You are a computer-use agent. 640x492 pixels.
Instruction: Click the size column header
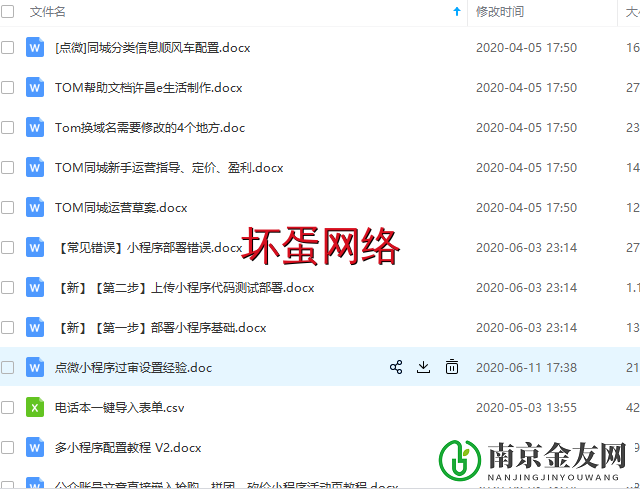click(x=632, y=12)
